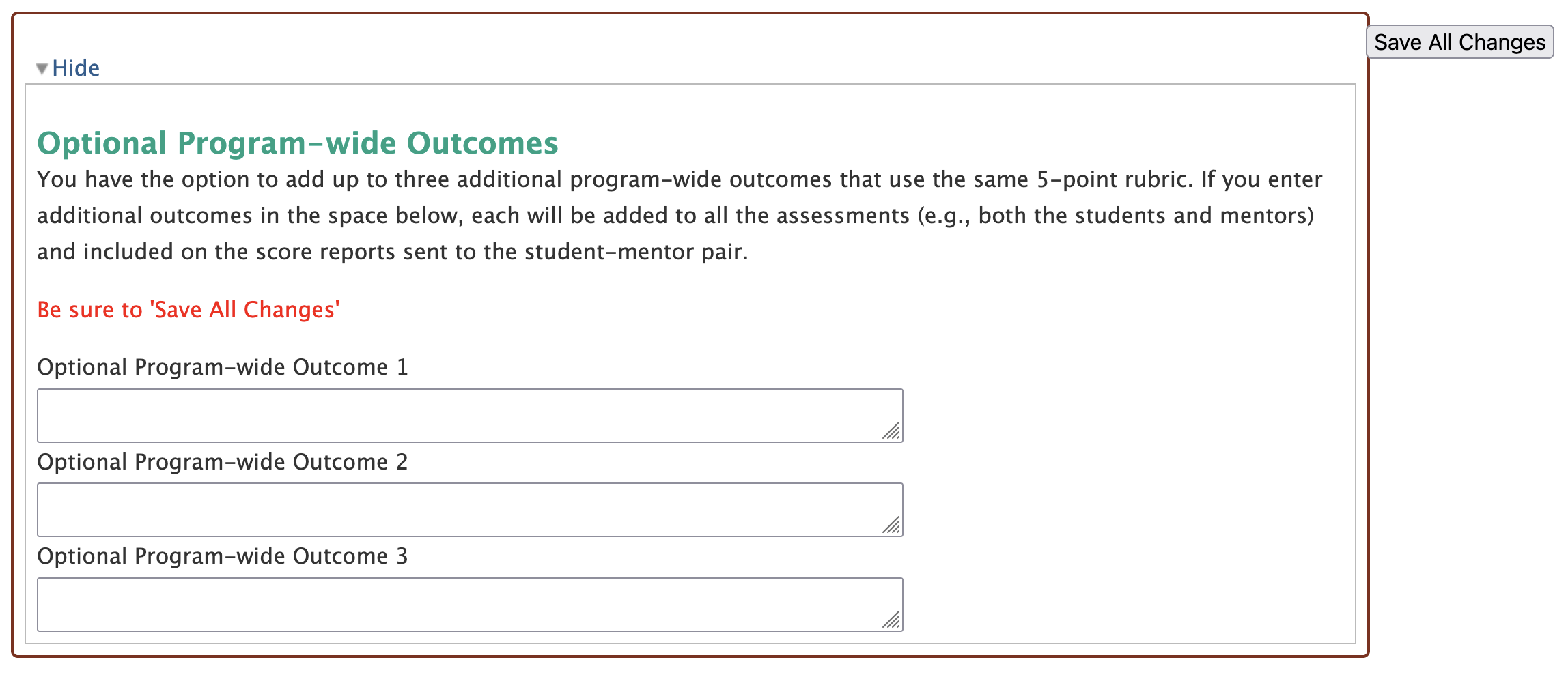Click the Hide link
The width and height of the screenshot is (1568, 677).
click(76, 68)
